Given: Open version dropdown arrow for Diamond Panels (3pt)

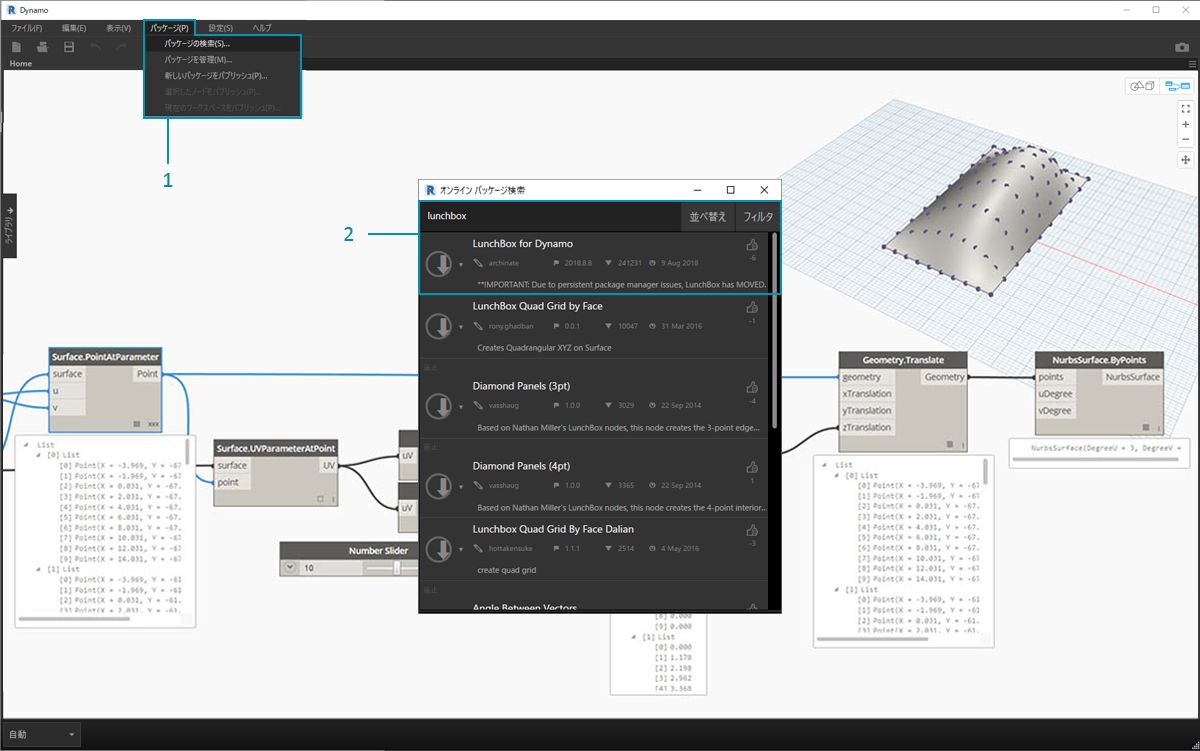Looking at the screenshot, I should coord(461,407).
